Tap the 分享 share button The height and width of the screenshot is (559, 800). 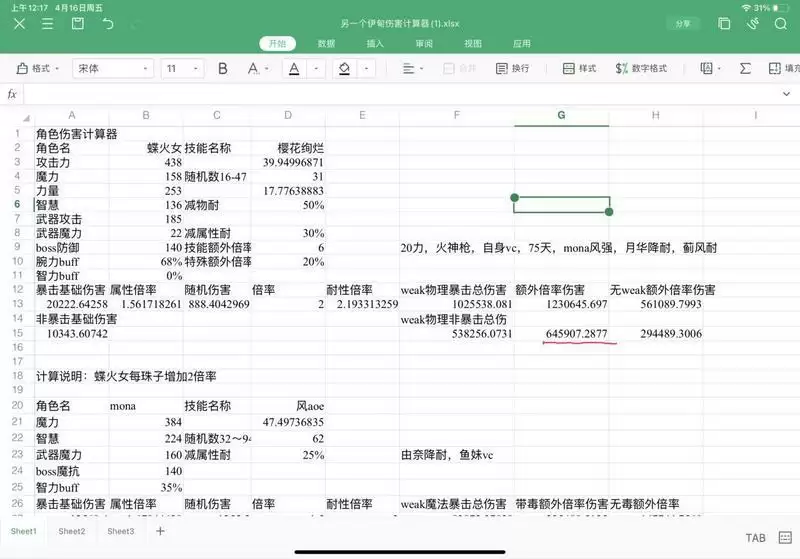[x=683, y=23]
